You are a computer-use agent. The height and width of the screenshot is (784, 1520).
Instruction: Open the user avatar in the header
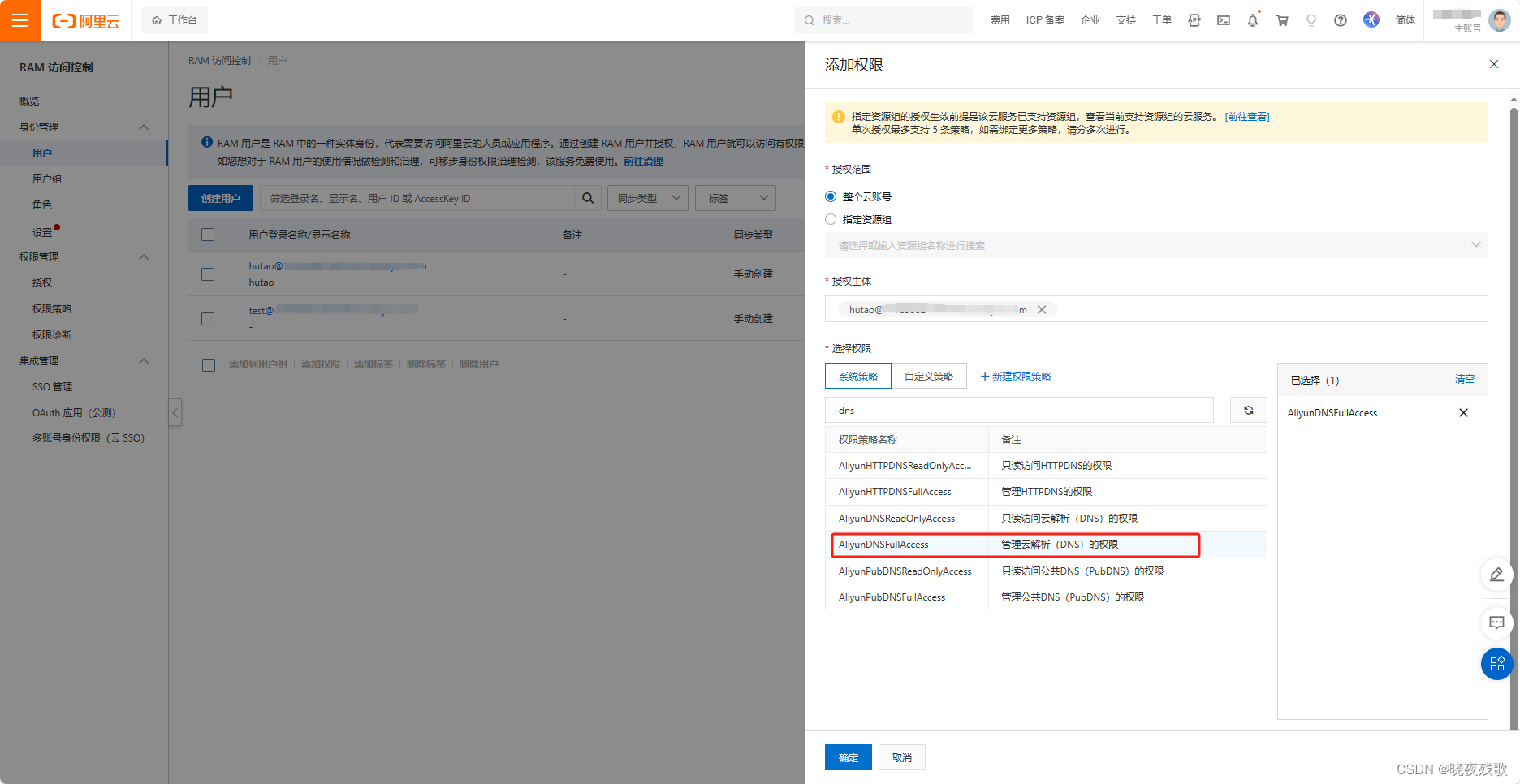(1500, 19)
